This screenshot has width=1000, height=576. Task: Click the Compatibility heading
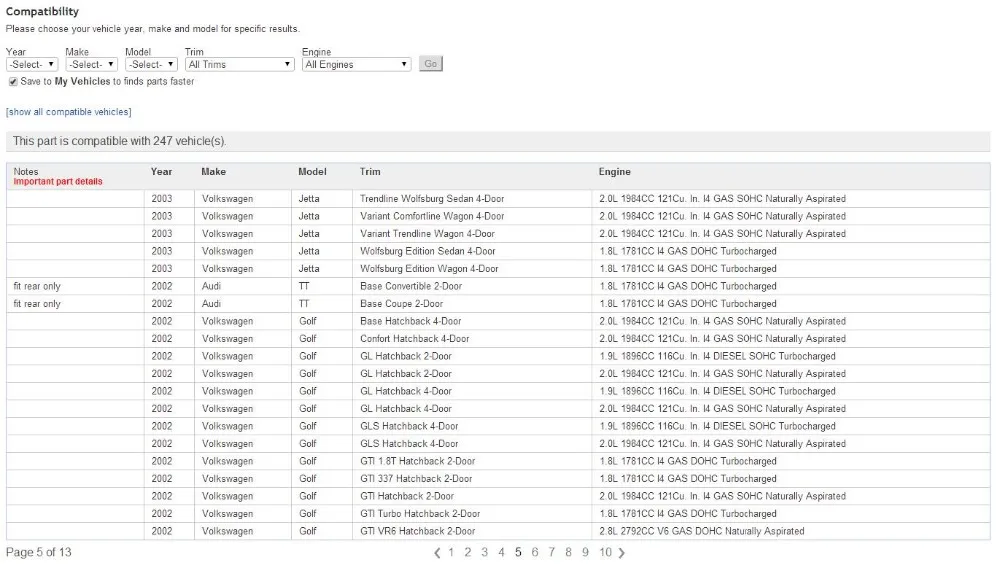coord(42,11)
